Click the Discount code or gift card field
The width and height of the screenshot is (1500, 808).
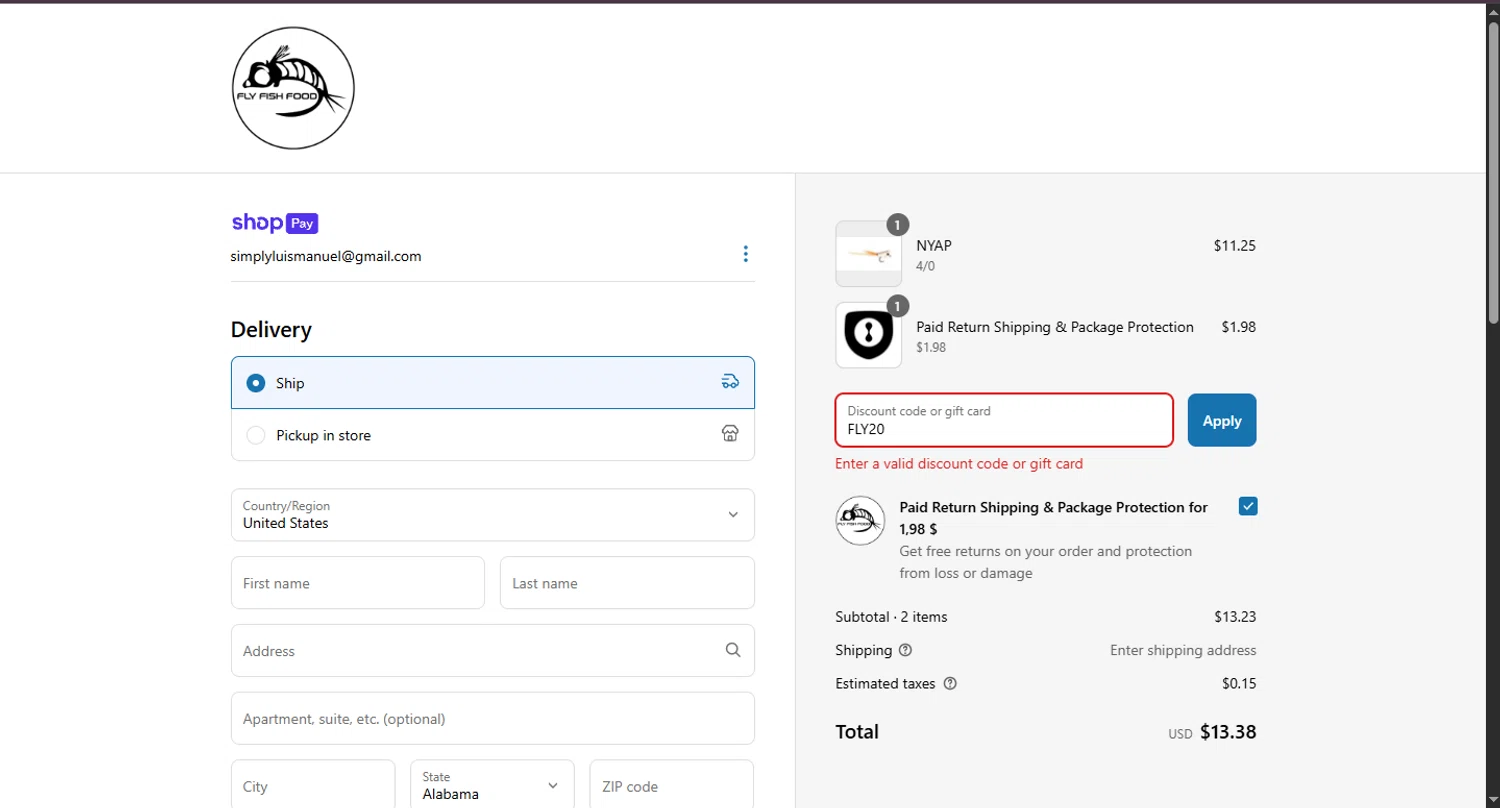pos(1003,421)
